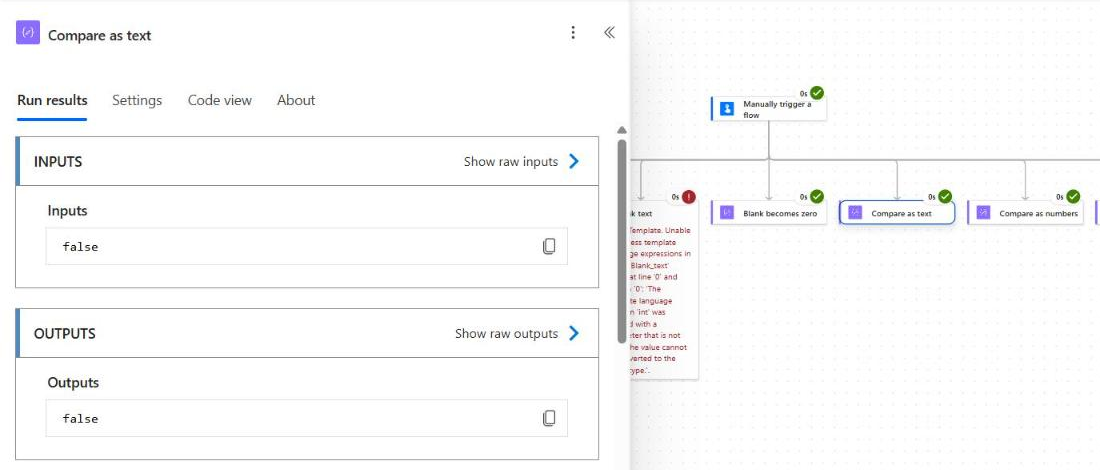This screenshot has width=1100, height=470.
Task: Open the Settings tab
Action: [138, 100]
